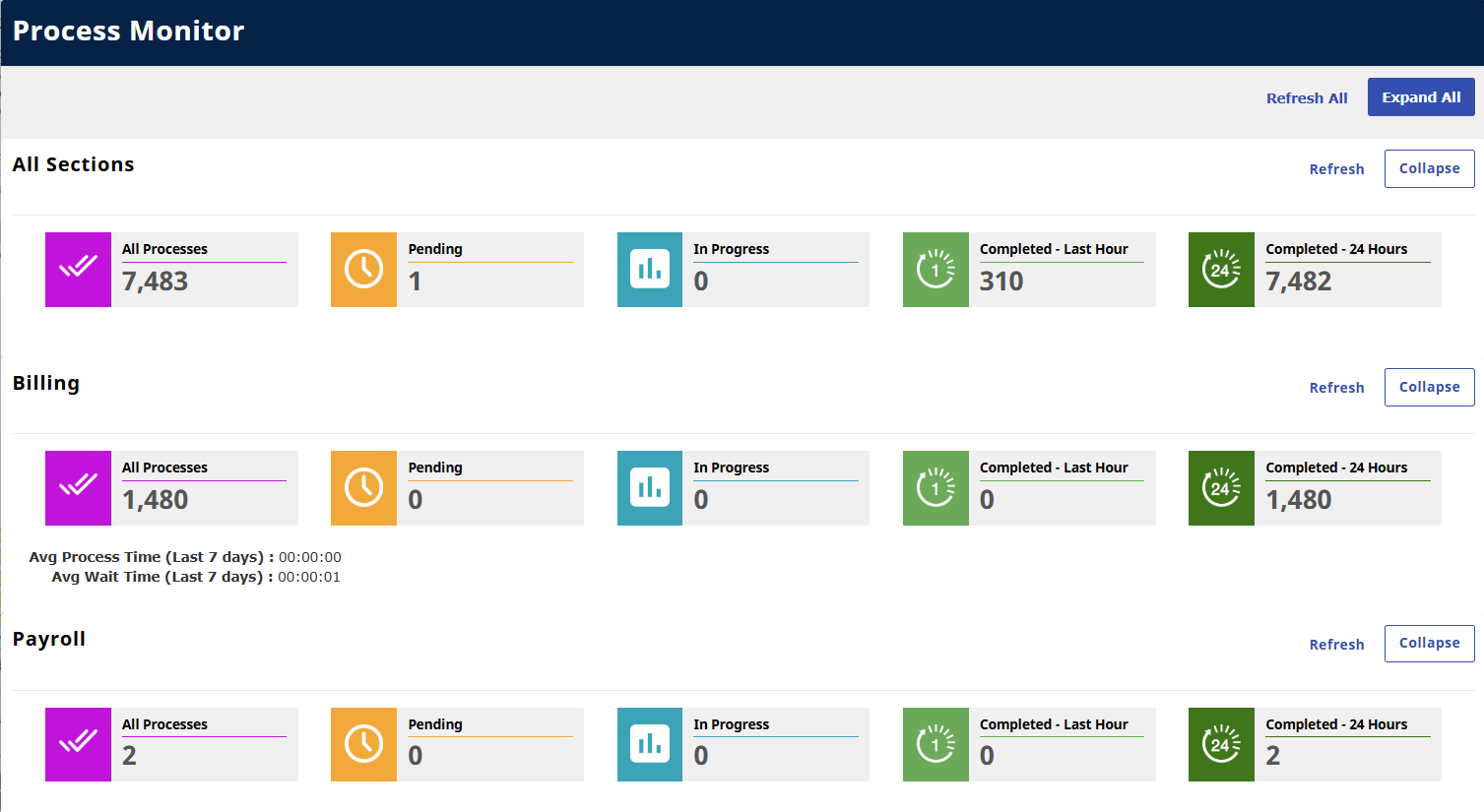Collapse the Payroll section
The image size is (1484, 812).
[x=1429, y=644]
